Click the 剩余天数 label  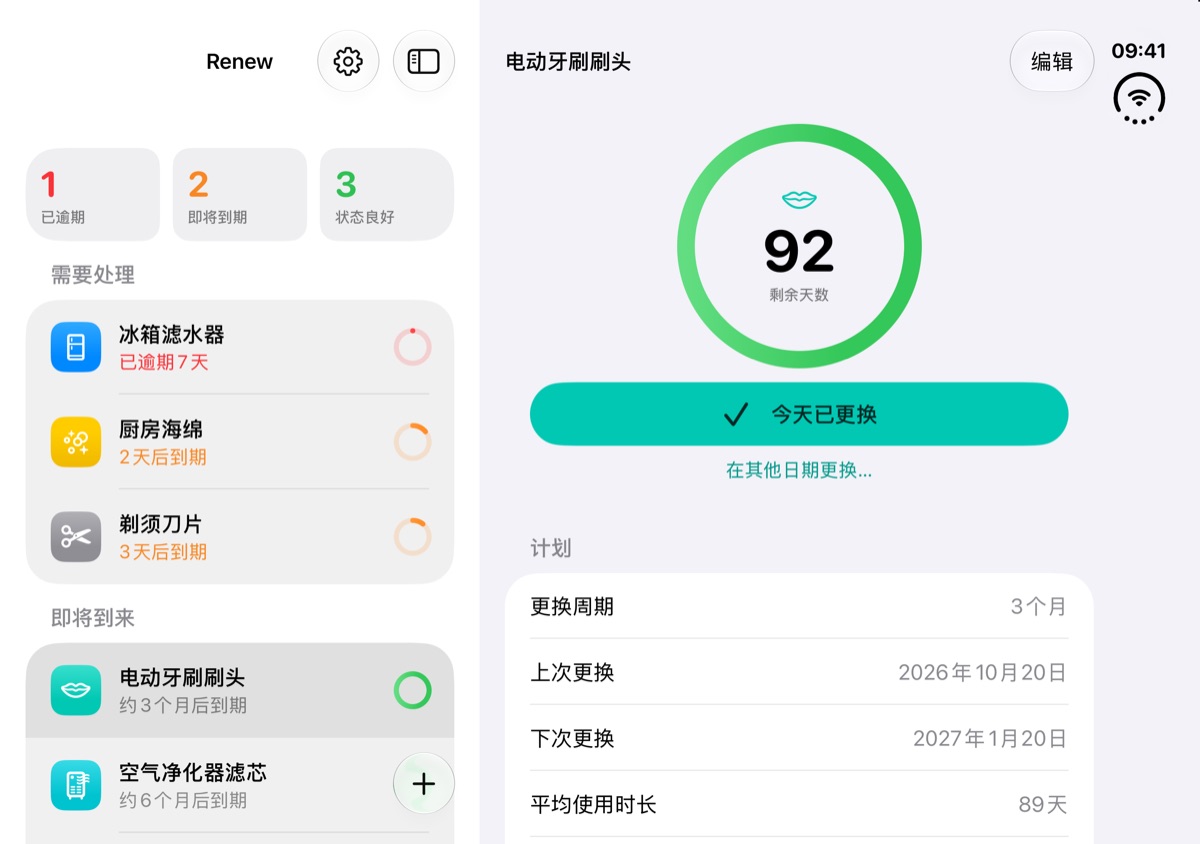(799, 295)
